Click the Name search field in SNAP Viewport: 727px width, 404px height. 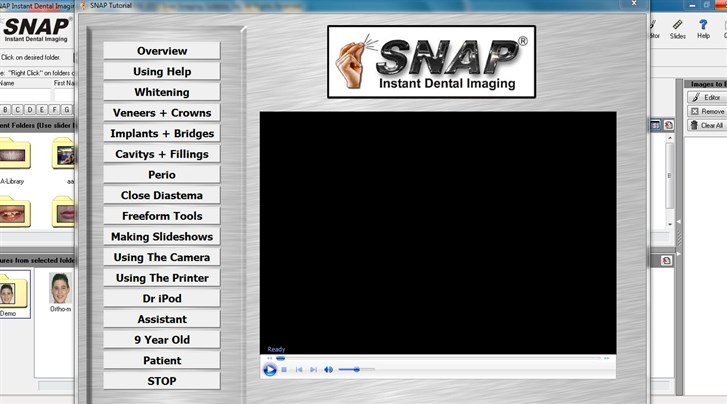pyautogui.click(x=25, y=95)
